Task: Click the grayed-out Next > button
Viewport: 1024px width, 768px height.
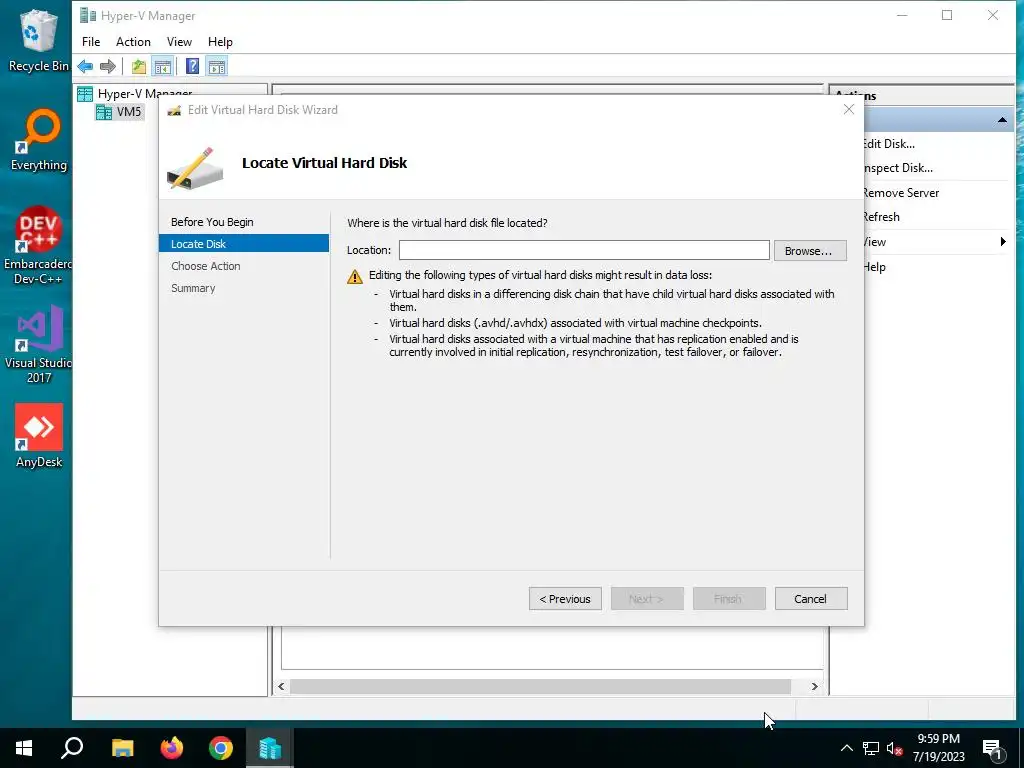Action: [x=647, y=599]
